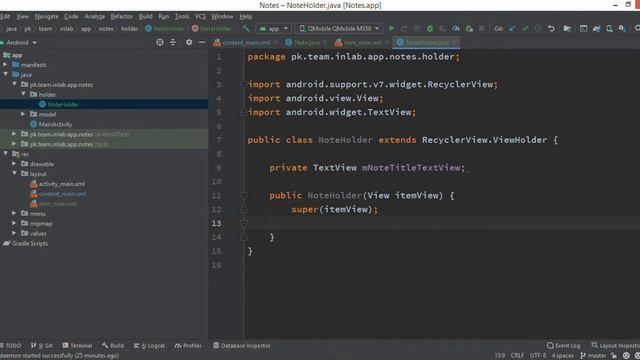Viewport: 640px width, 360px height.
Task: Open the Logcat tool window
Action: pos(149,346)
